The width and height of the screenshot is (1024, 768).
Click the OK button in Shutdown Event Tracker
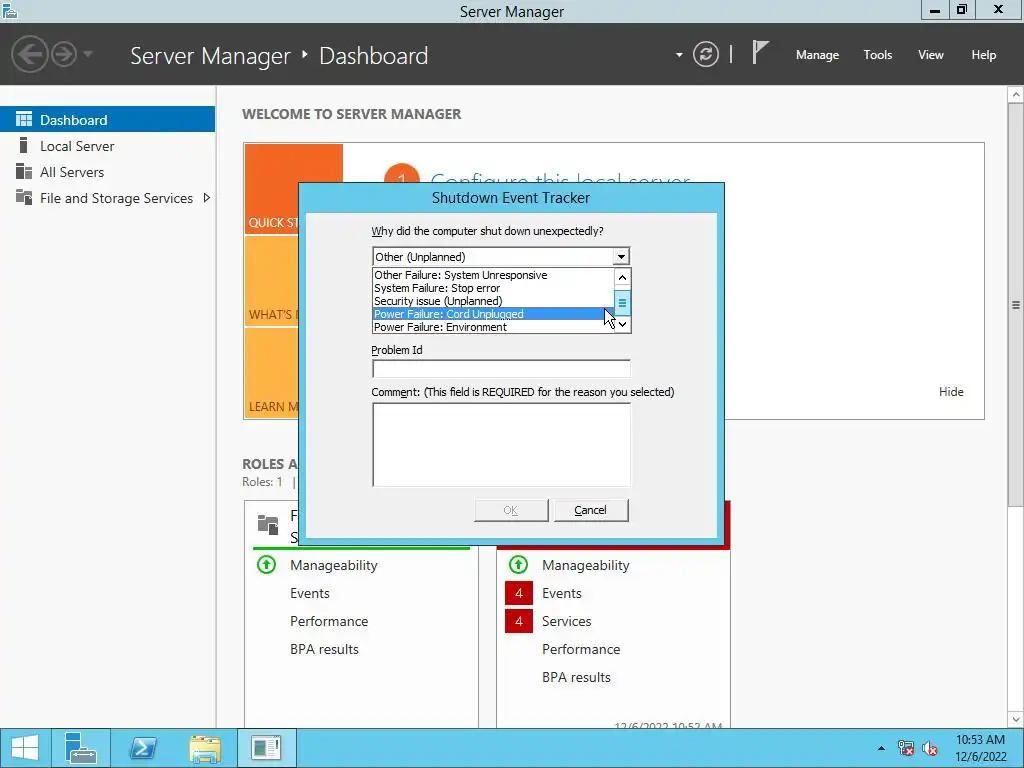point(511,510)
